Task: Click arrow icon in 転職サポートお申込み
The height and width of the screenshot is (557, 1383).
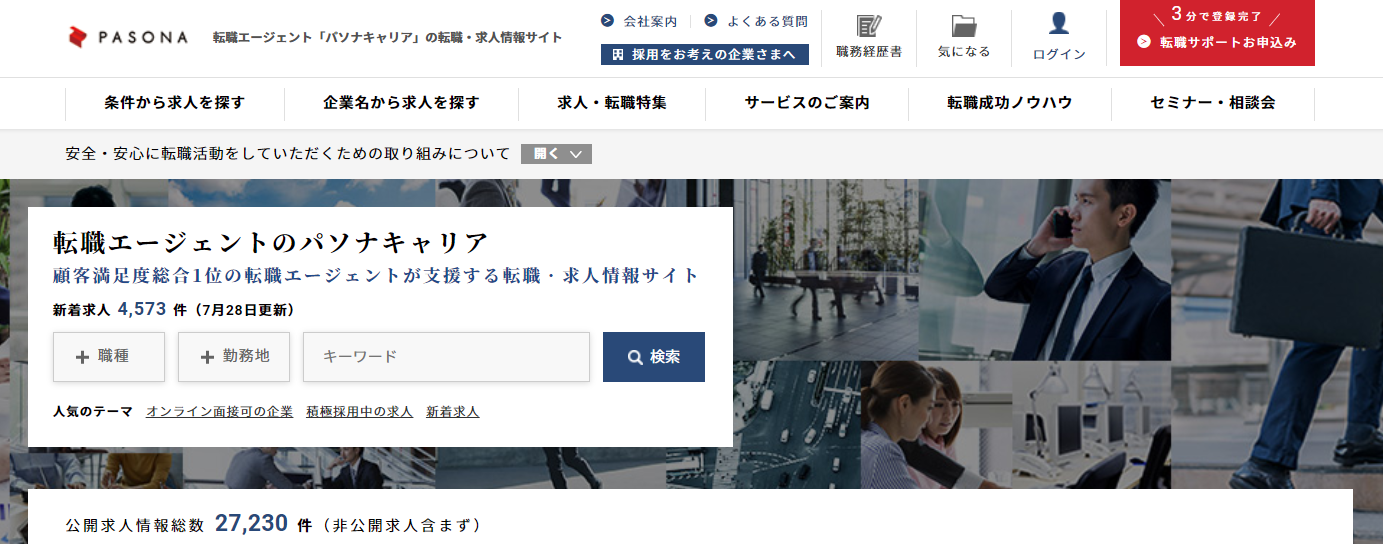Action: (x=1144, y=42)
